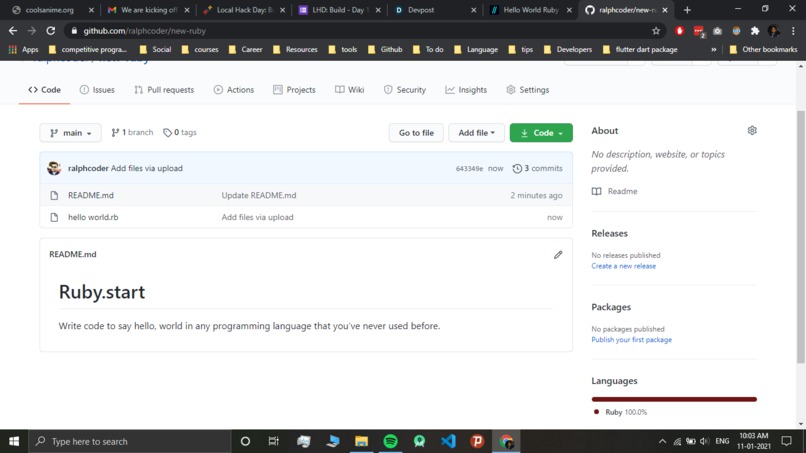Image resolution: width=806 pixels, height=453 pixels.
Task: Click the red ad blocker extension icon
Action: (680, 31)
